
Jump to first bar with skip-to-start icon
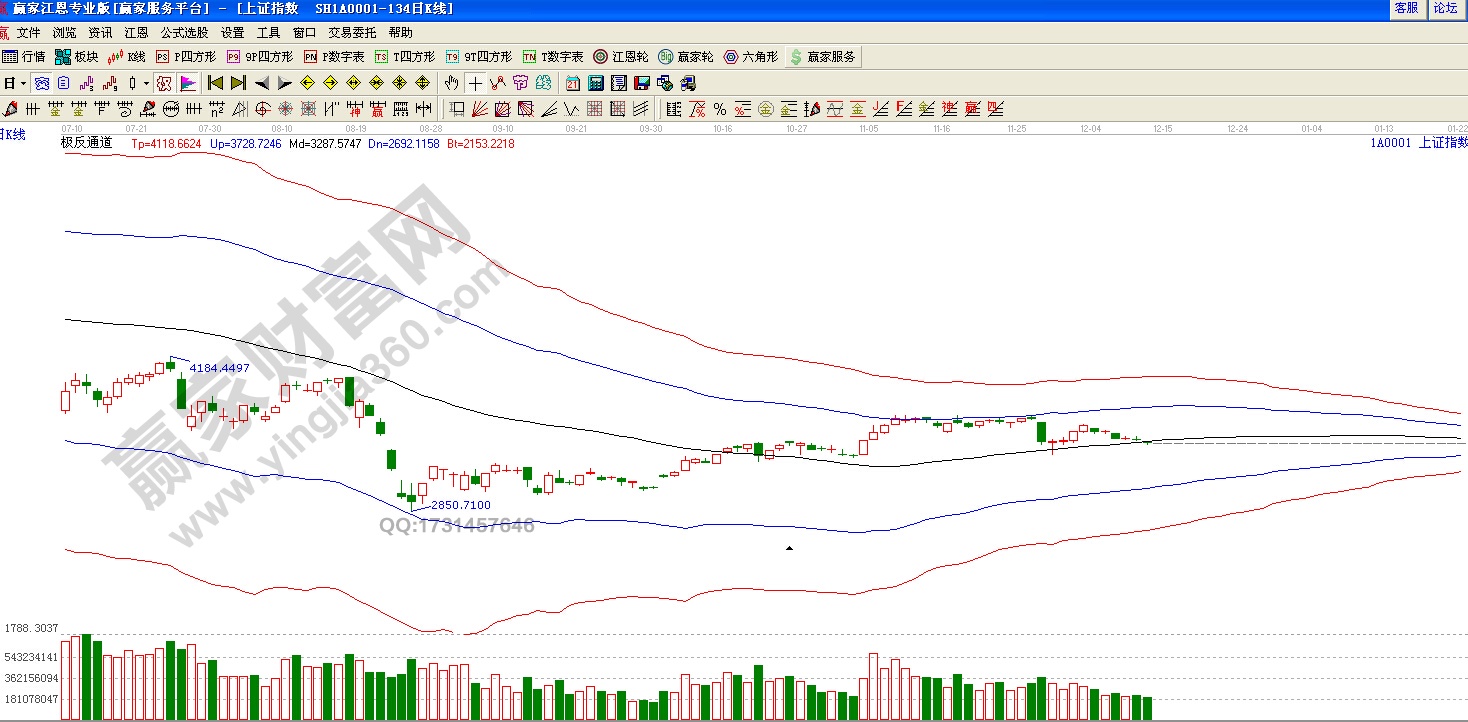215,83
